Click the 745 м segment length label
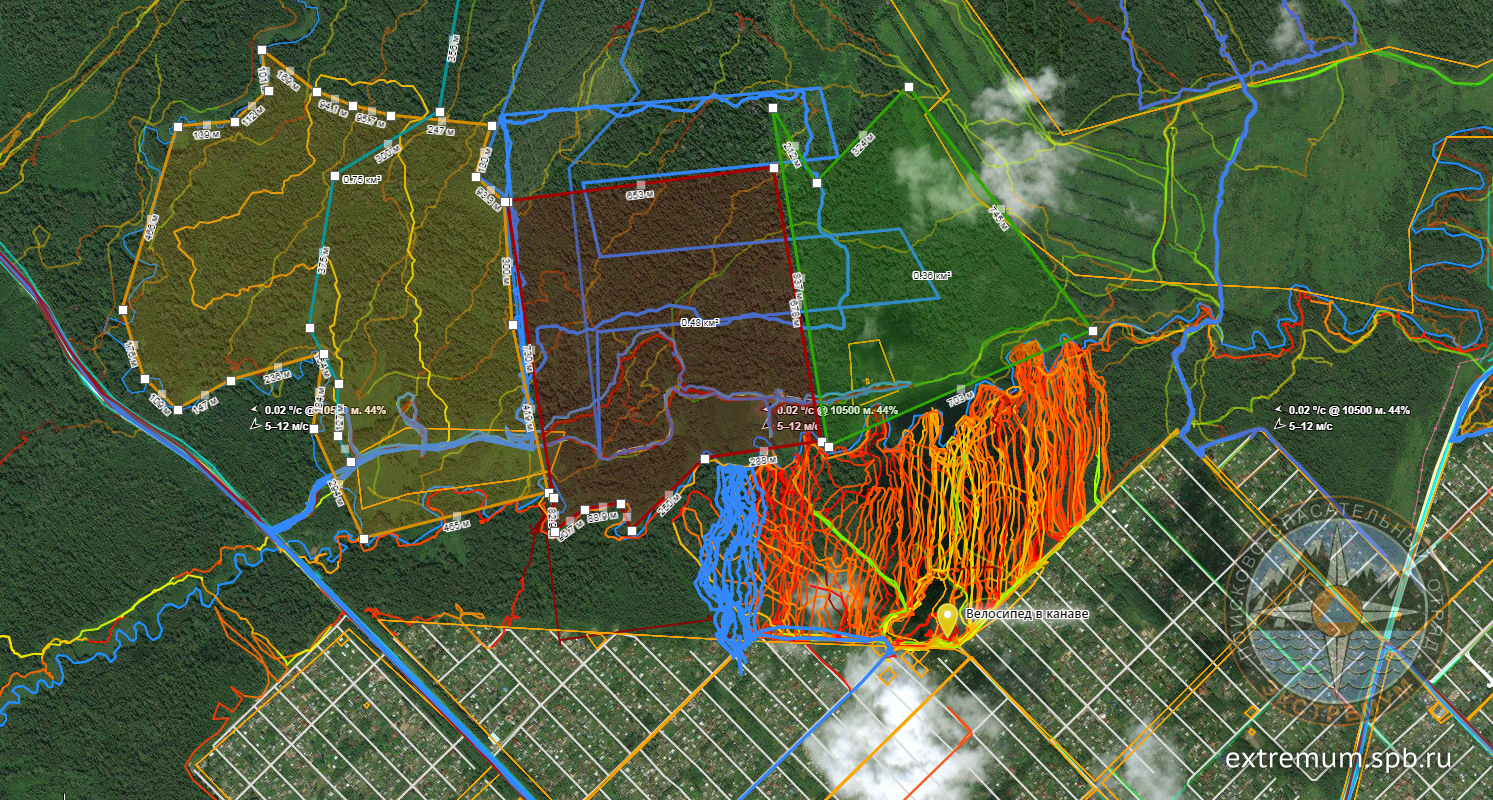This screenshot has height=800, width=1493. click(997, 218)
